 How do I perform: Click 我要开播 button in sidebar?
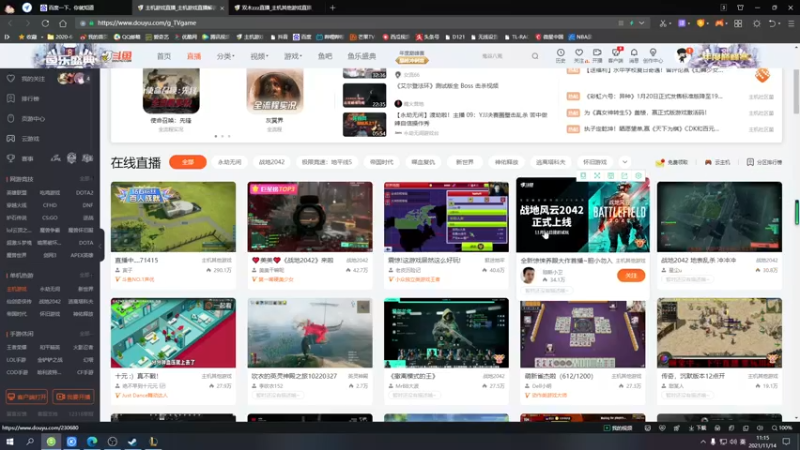click(x=73, y=397)
